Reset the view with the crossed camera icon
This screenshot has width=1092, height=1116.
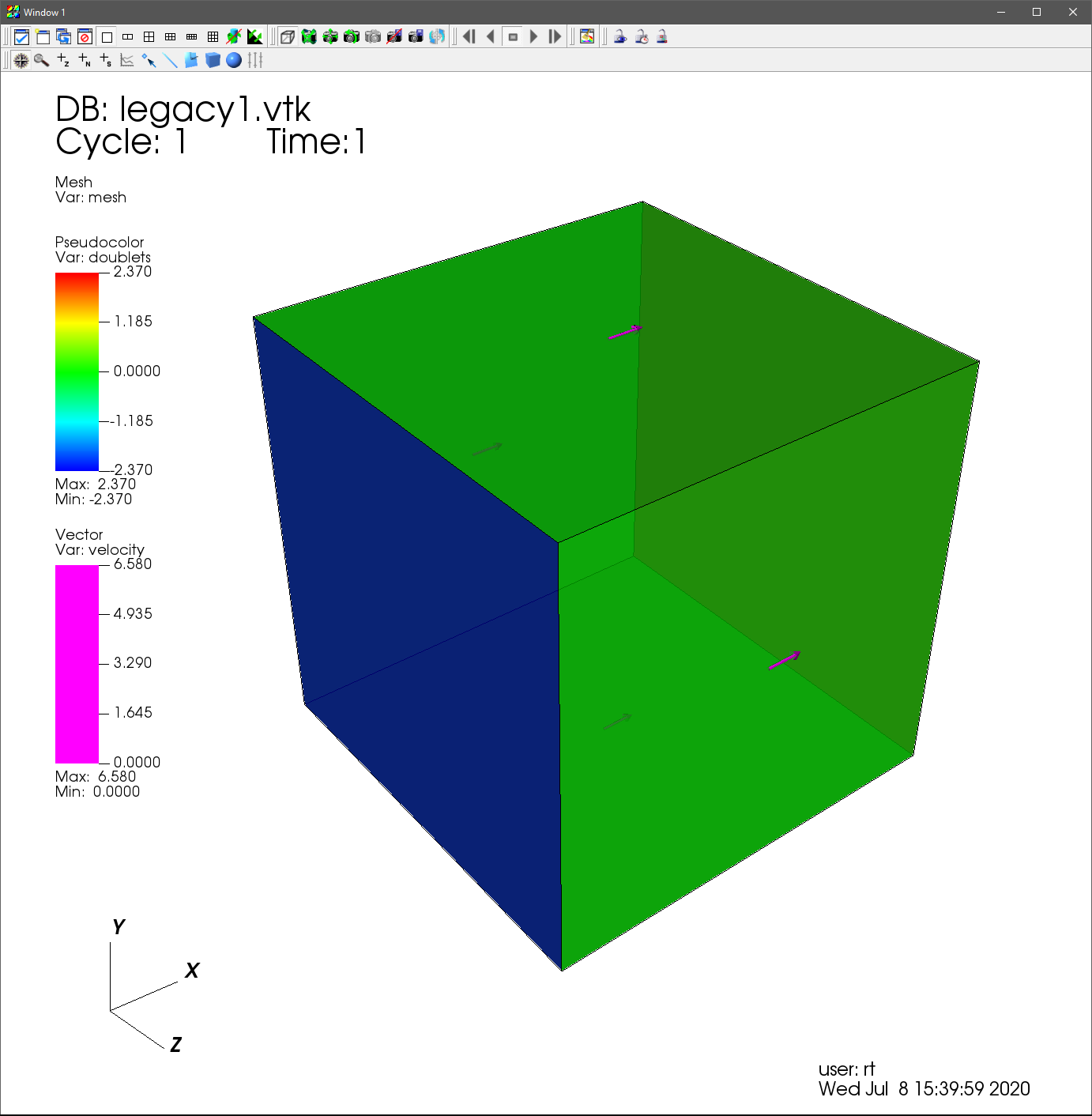[309, 36]
